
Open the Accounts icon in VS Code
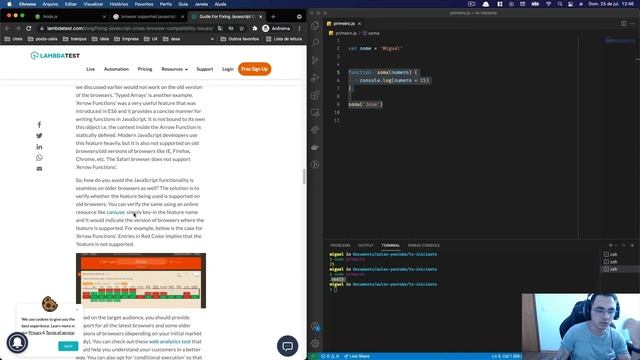click(x=315, y=326)
